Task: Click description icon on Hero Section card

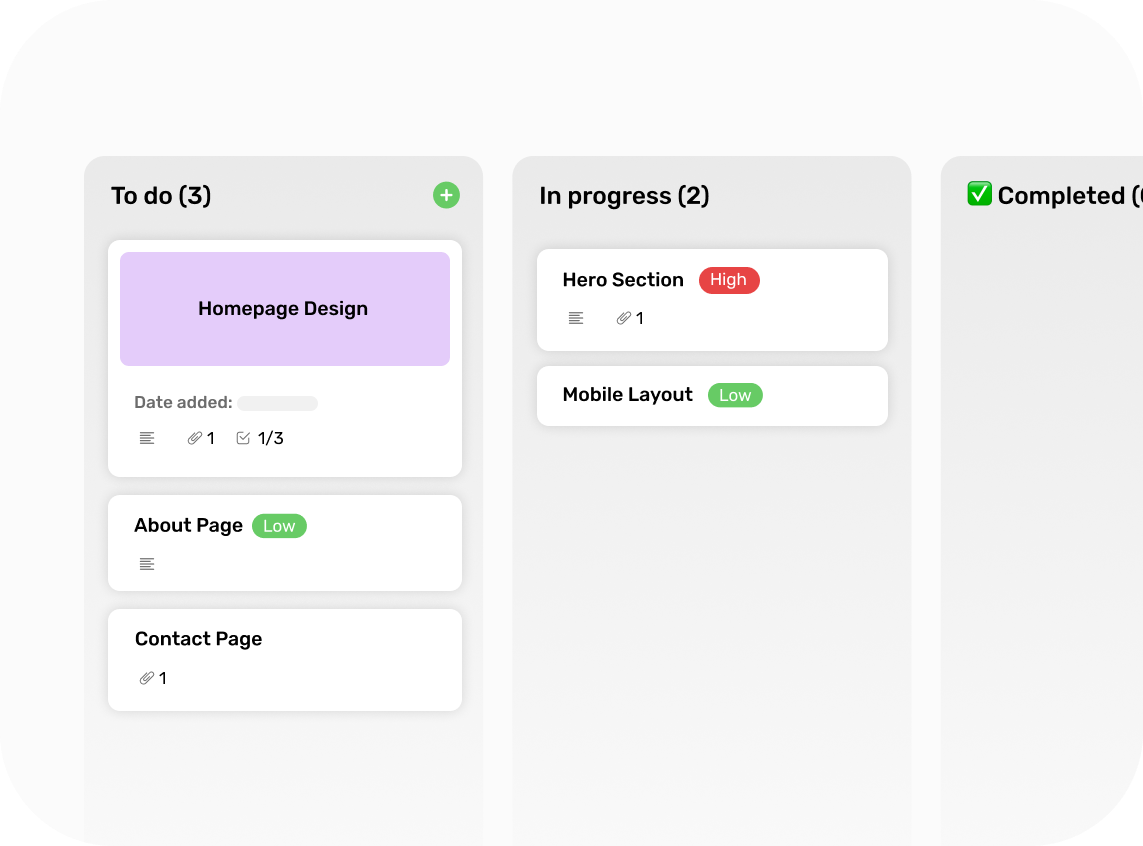Action: click(576, 318)
